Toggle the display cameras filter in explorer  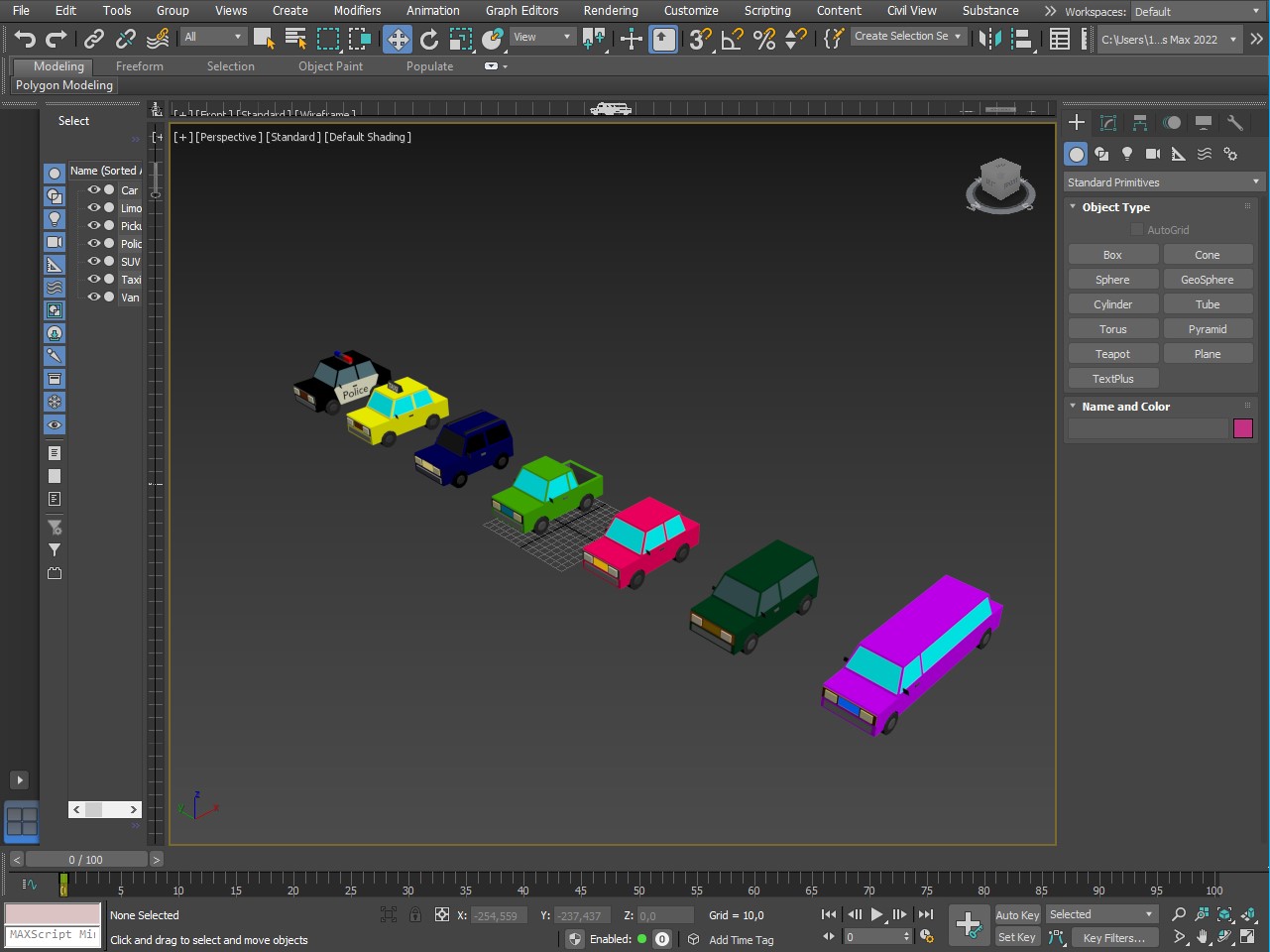55,242
